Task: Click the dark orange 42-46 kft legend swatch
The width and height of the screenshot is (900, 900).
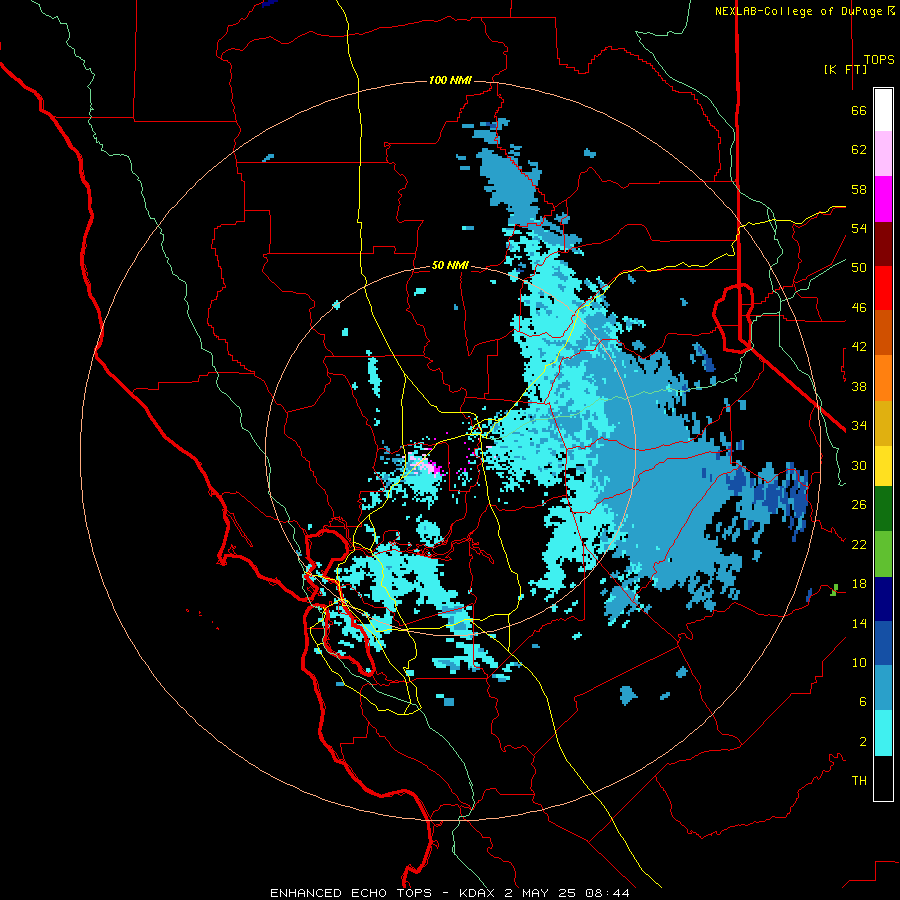Action: coord(883,333)
